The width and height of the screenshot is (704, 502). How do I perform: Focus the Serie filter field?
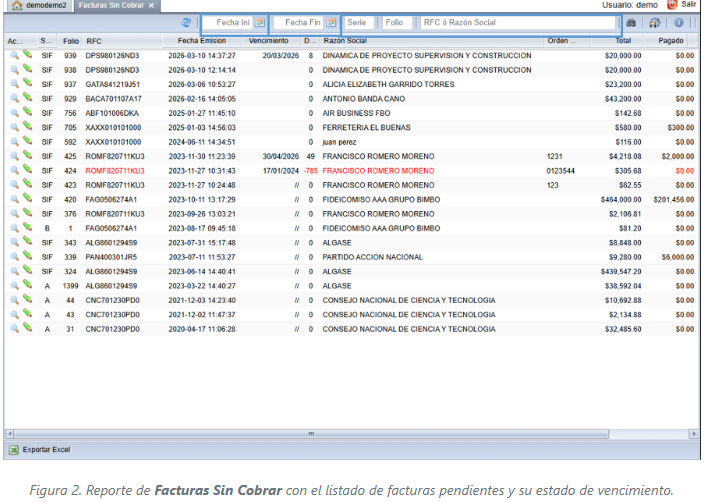point(359,22)
